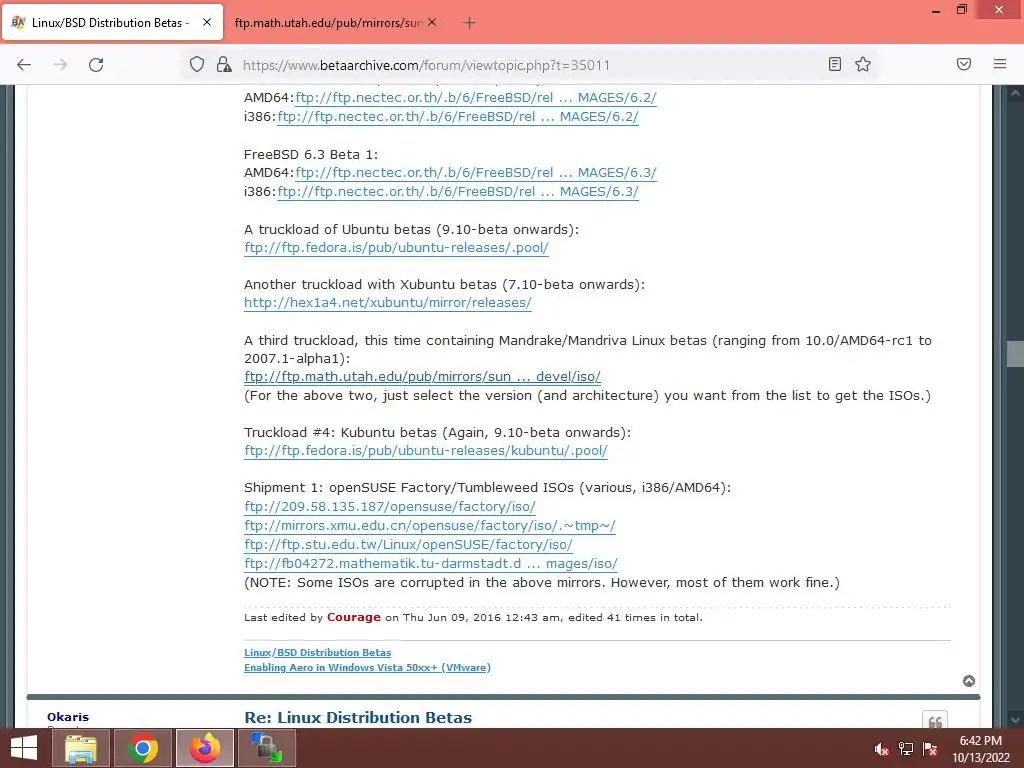The image size is (1024, 768).
Task: Click scrollbar up arrow
Action: coord(1016,93)
